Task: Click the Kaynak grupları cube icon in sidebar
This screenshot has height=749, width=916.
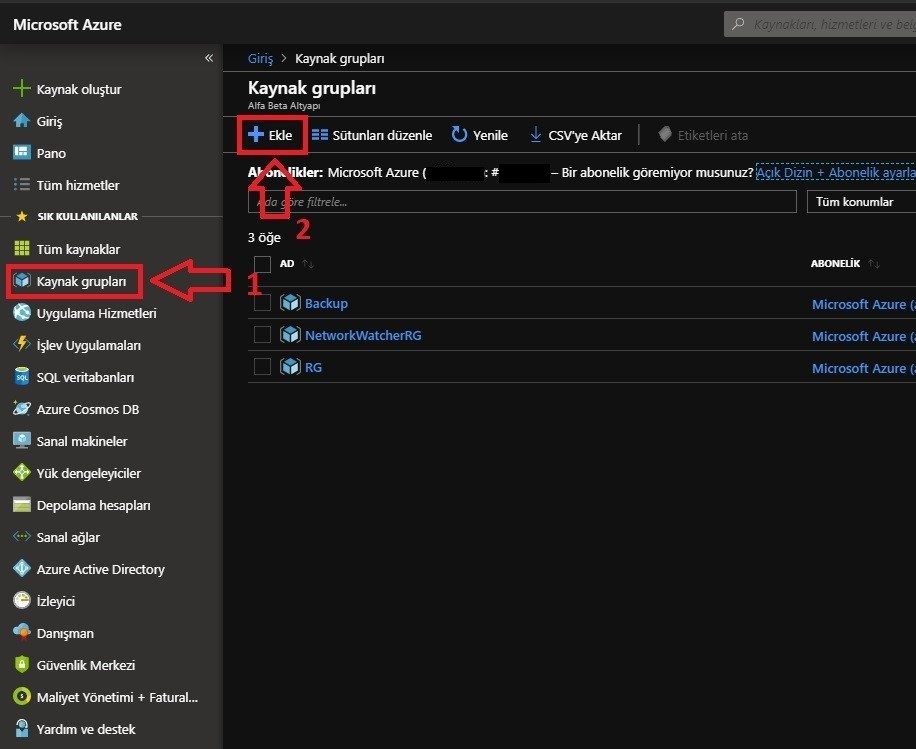Action: (x=22, y=280)
